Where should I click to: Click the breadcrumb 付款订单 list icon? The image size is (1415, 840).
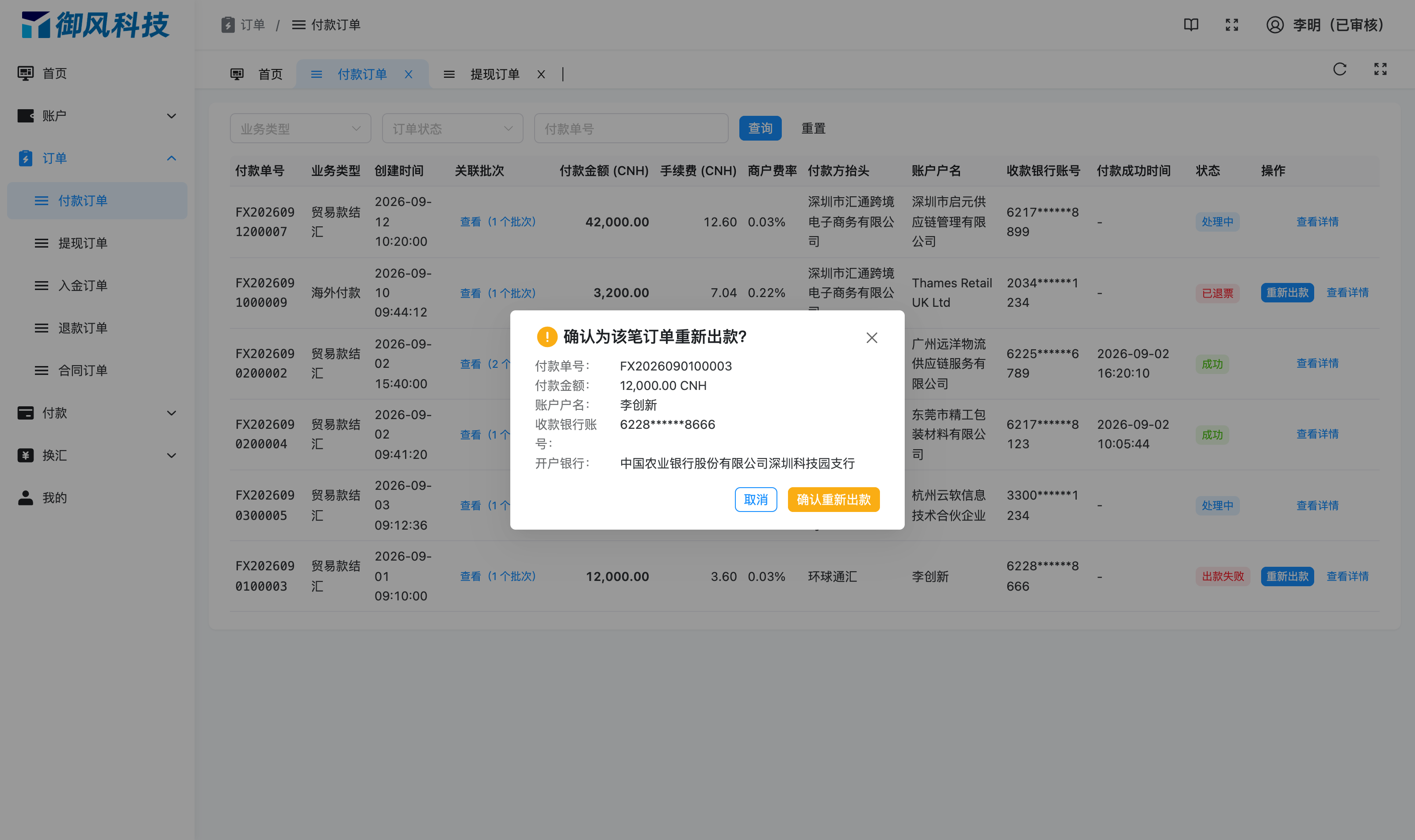[298, 25]
